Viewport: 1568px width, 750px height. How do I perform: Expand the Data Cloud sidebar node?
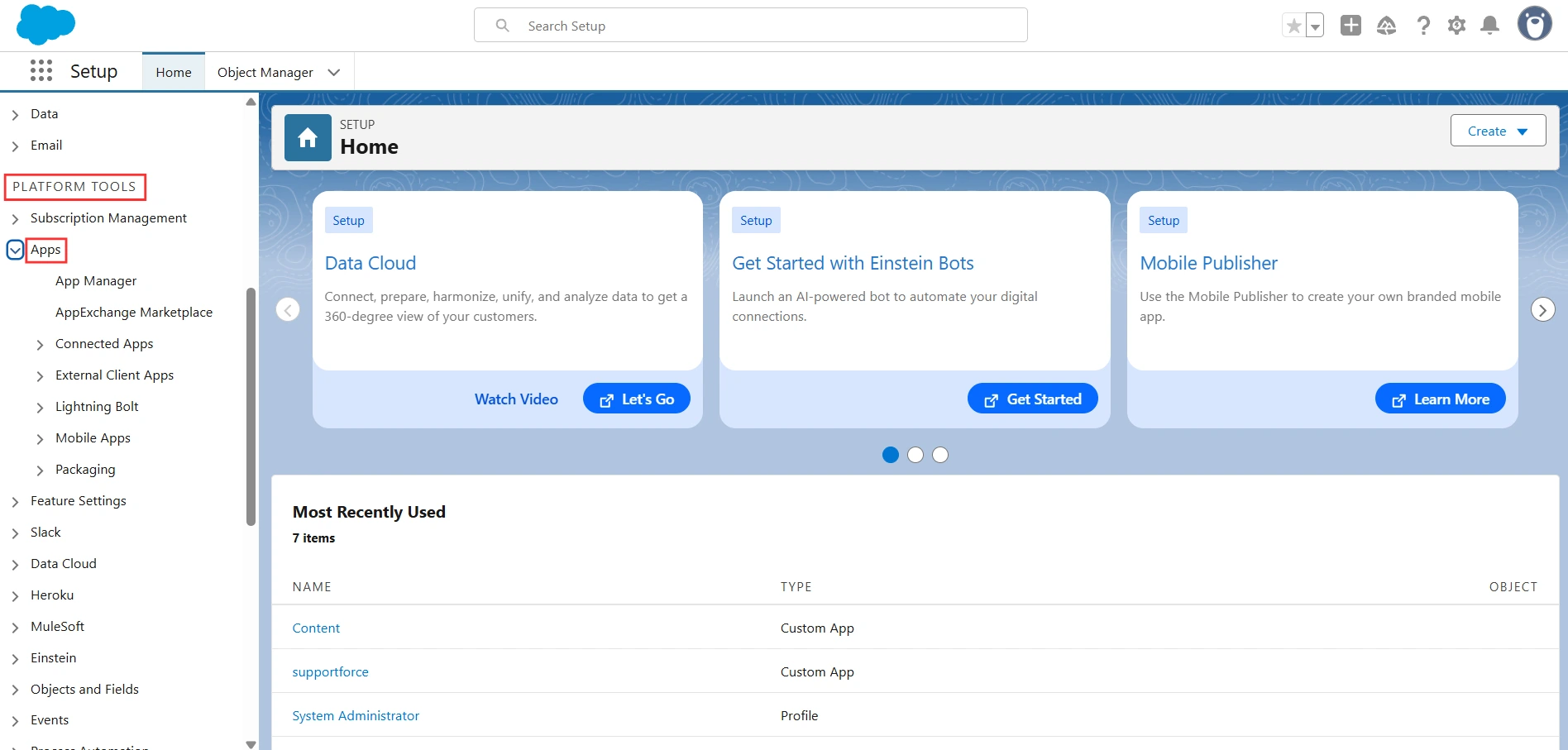(x=15, y=564)
